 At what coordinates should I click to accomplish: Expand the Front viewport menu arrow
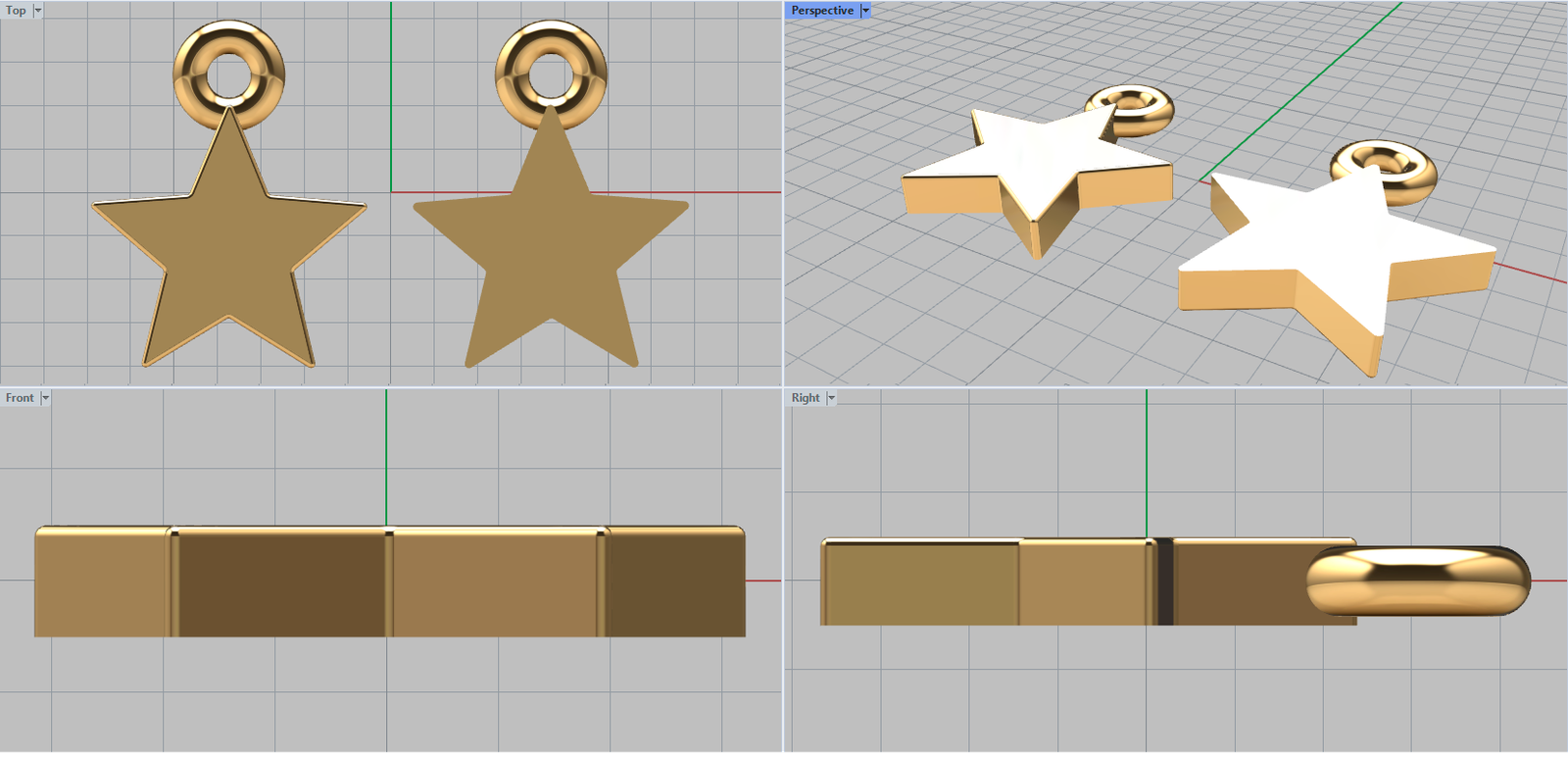45,398
